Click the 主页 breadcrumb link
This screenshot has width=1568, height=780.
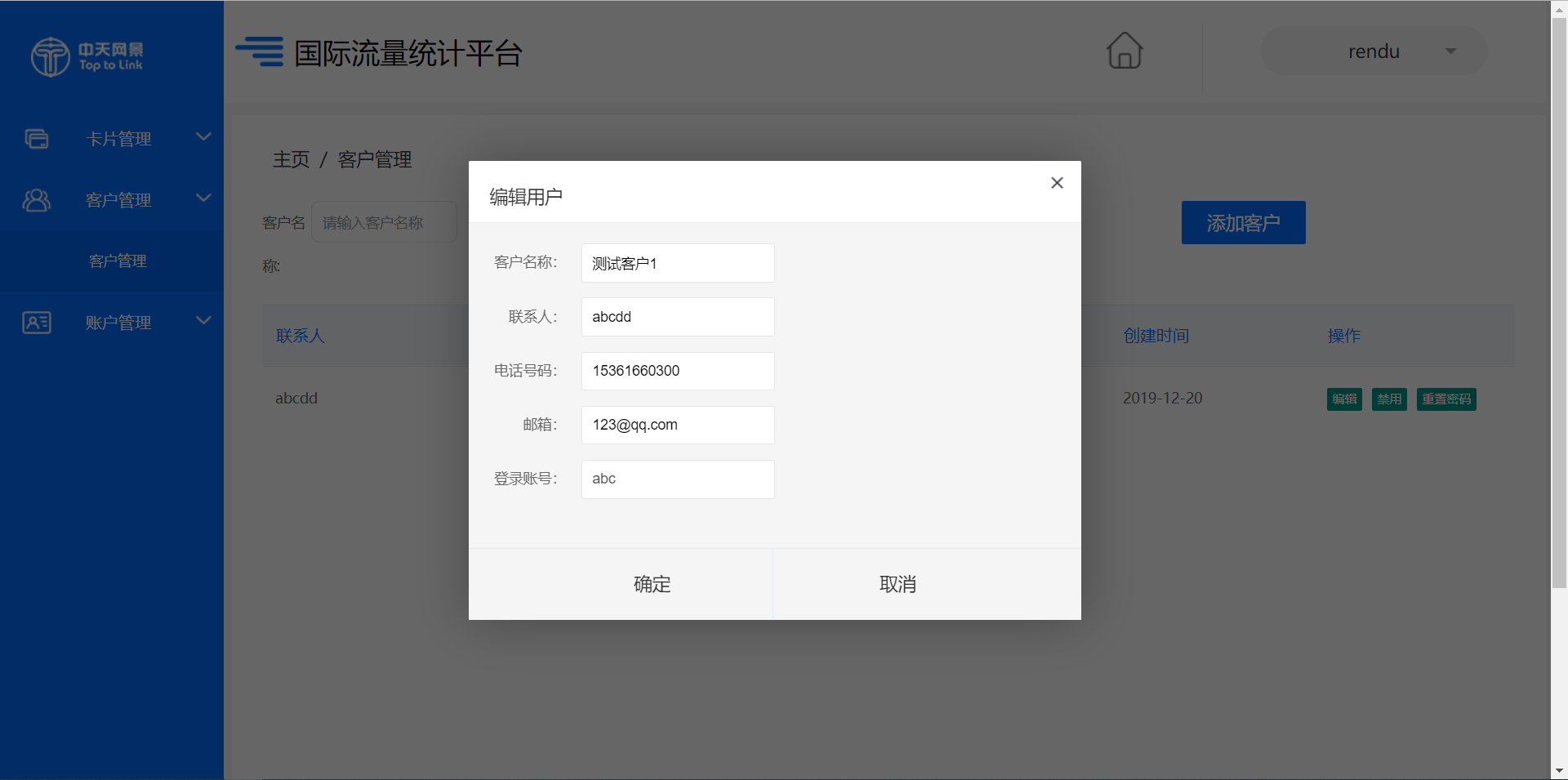point(292,159)
